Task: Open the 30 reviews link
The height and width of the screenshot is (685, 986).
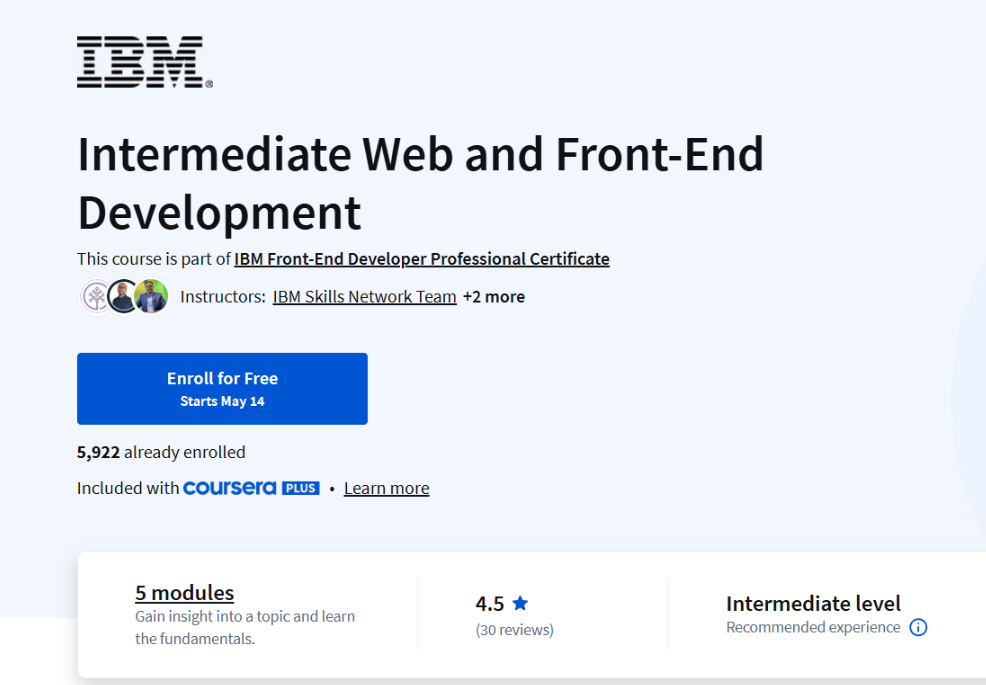Action: point(514,629)
